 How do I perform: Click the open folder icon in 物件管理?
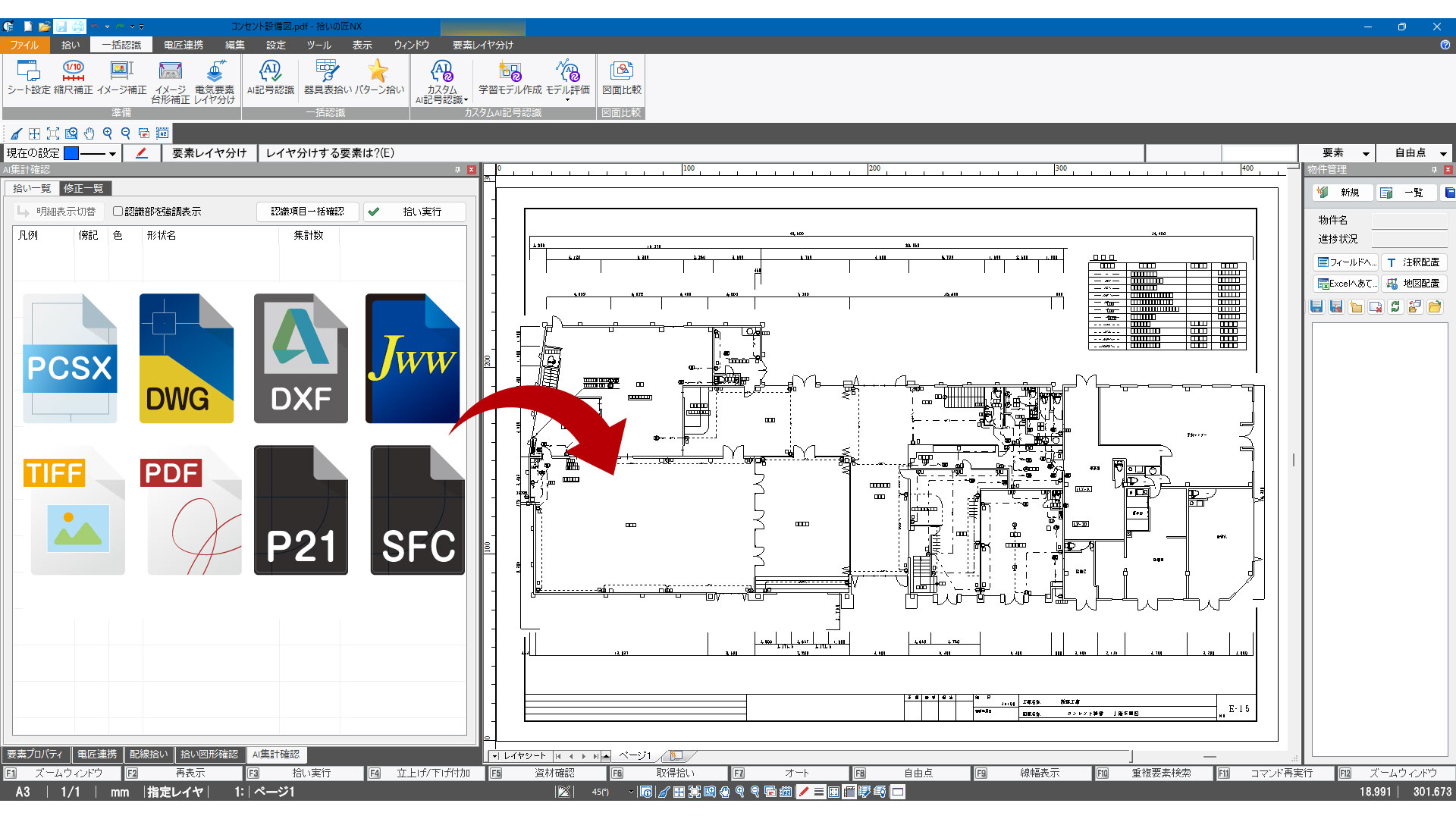tap(1435, 306)
